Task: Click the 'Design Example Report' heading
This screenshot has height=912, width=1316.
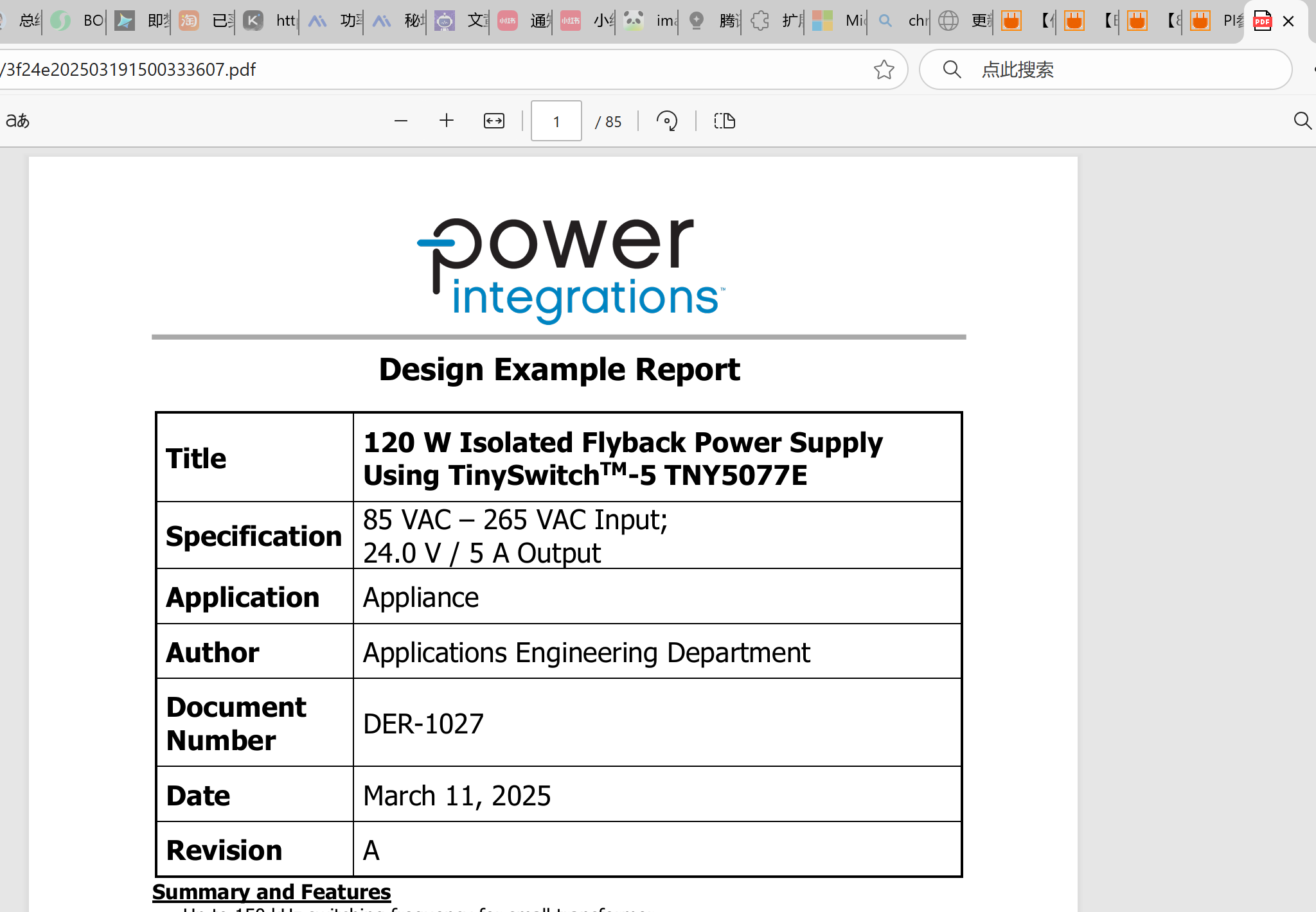Action: 559,370
